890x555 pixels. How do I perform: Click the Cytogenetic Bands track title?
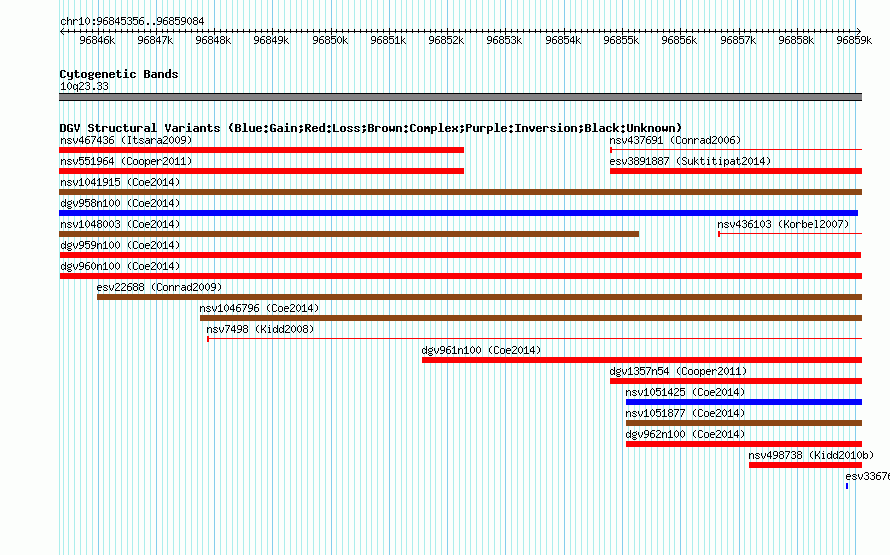point(119,74)
